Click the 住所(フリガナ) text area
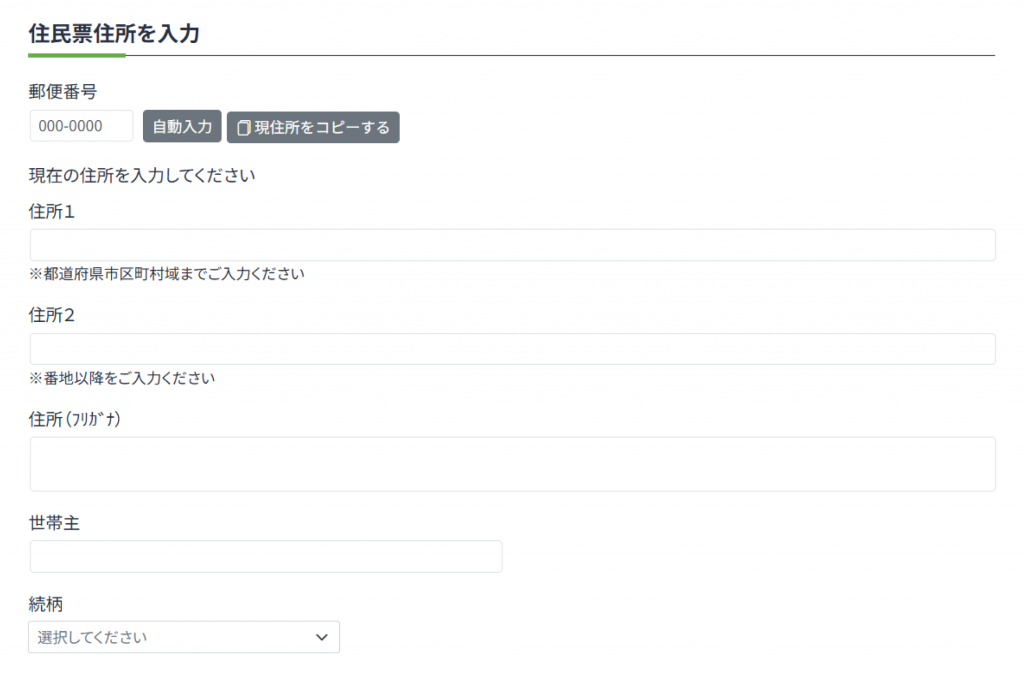The height and width of the screenshot is (683, 1024). [x=512, y=464]
